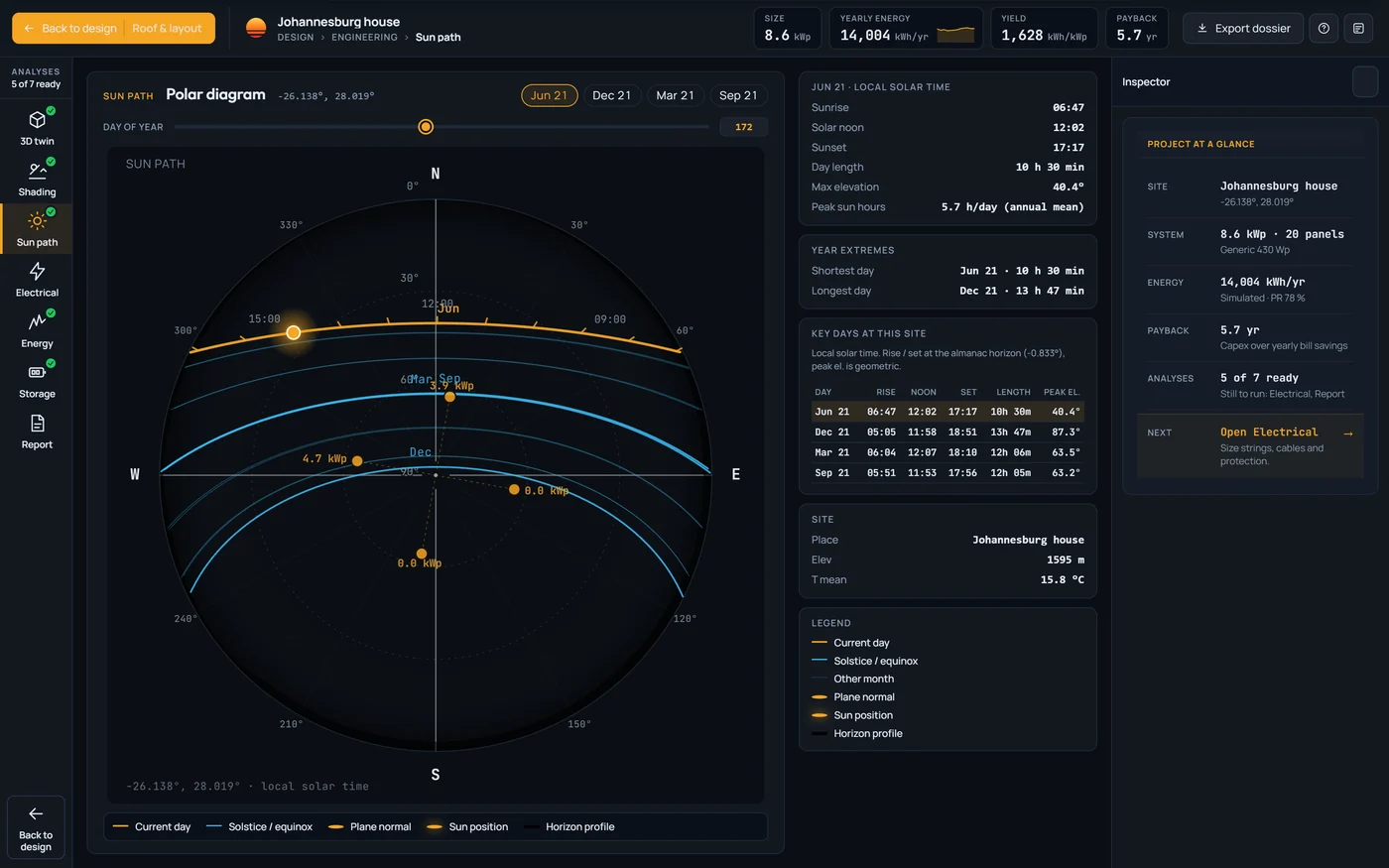Viewport: 1389px width, 868px height.
Task: Select the Jun 21 row in key days table
Action: [947, 412]
